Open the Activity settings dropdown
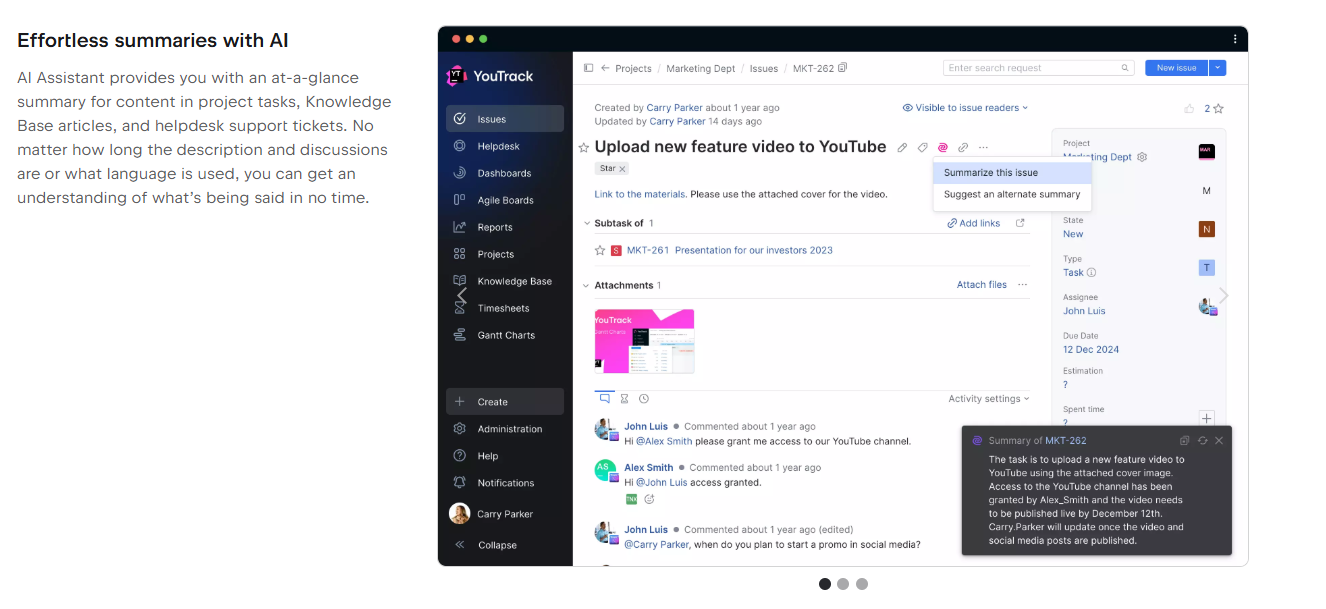This screenshot has height=609, width=1326. coord(989,399)
